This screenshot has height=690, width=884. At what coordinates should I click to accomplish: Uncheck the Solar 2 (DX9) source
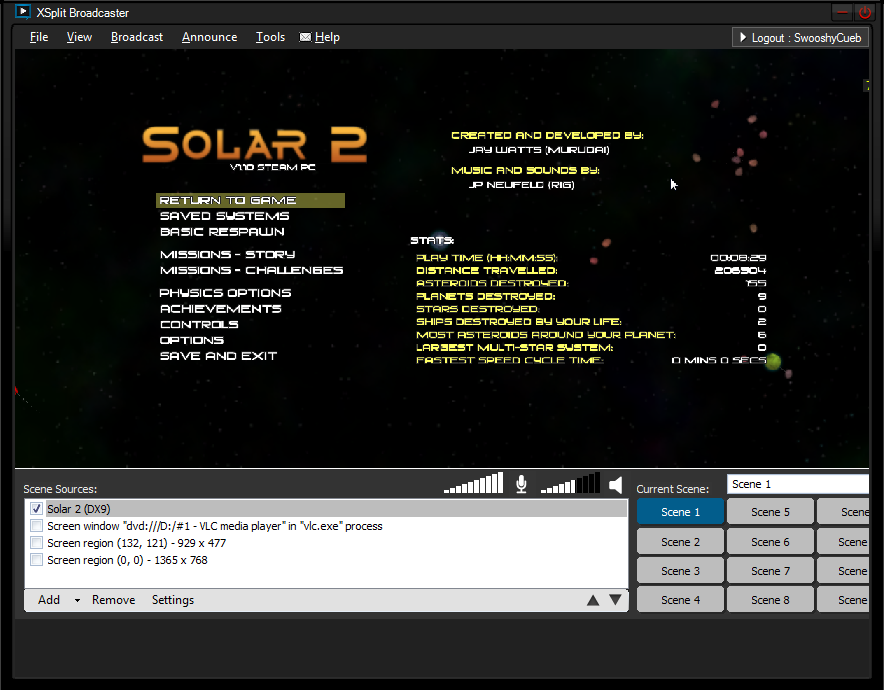tap(37, 508)
